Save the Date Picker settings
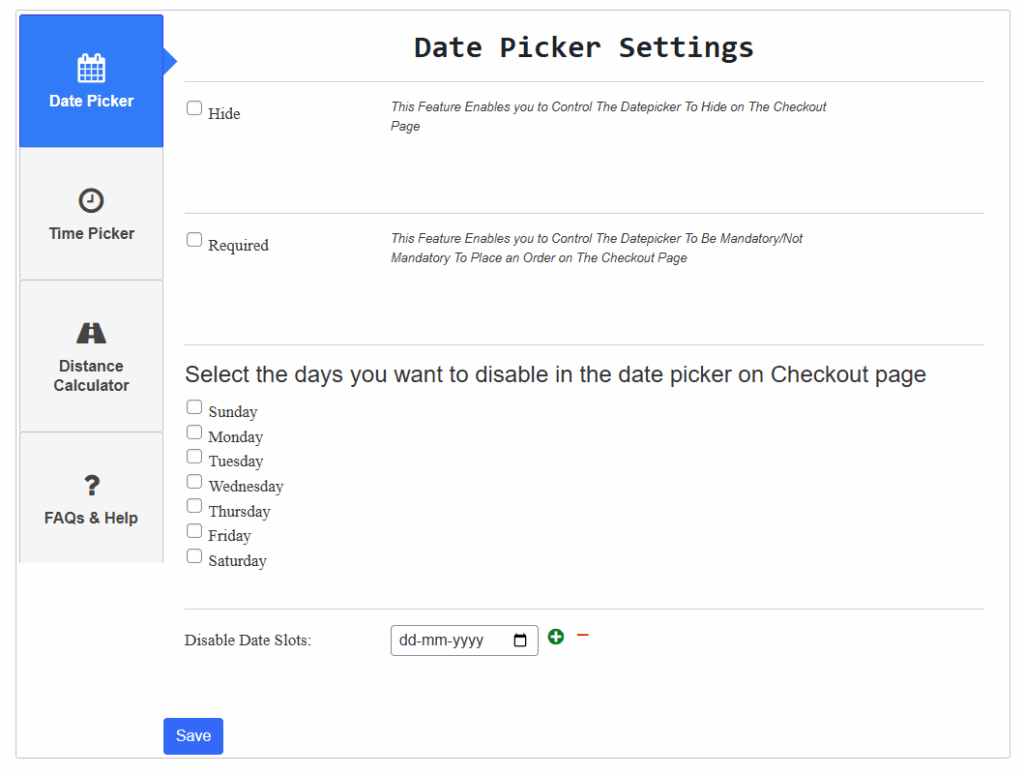The width and height of the screenshot is (1024, 775). [193, 735]
